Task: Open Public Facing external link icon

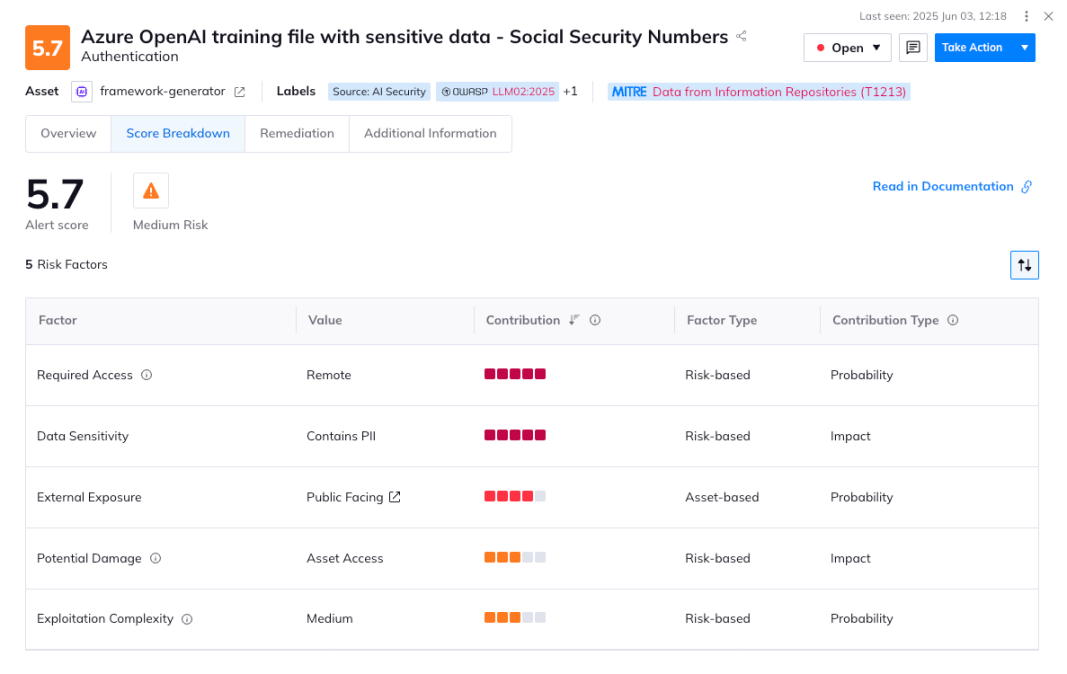Action: coord(395,497)
